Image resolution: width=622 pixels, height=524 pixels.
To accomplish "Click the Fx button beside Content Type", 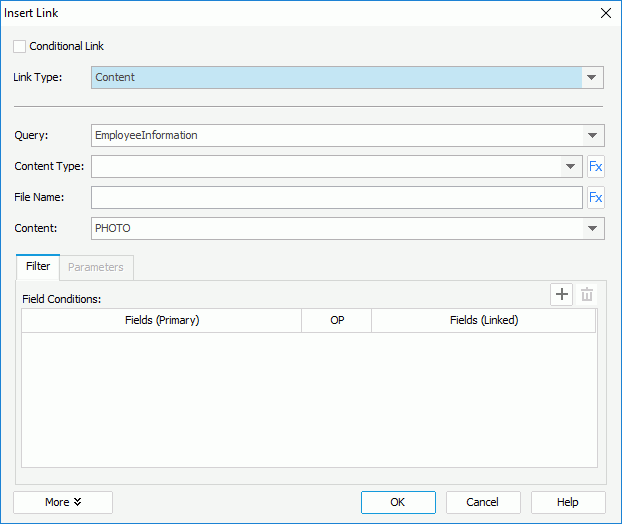I will pos(595,167).
